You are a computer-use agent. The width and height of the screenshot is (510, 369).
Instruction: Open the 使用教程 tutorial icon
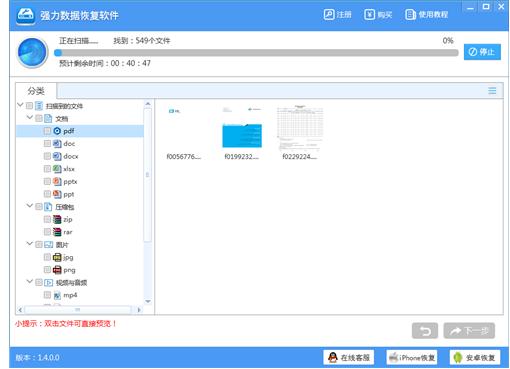pyautogui.click(x=410, y=15)
